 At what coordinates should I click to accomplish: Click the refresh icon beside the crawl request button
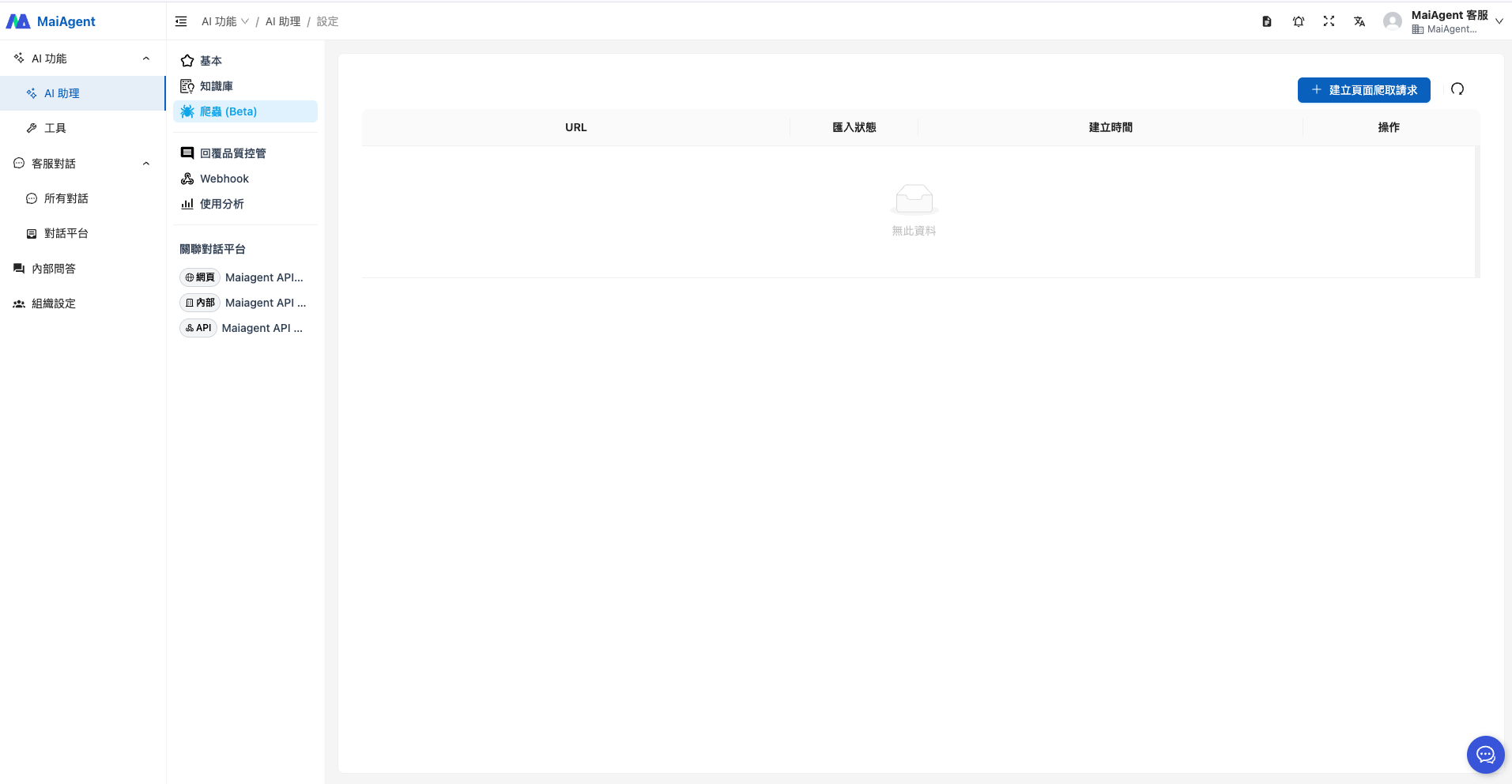1457,89
